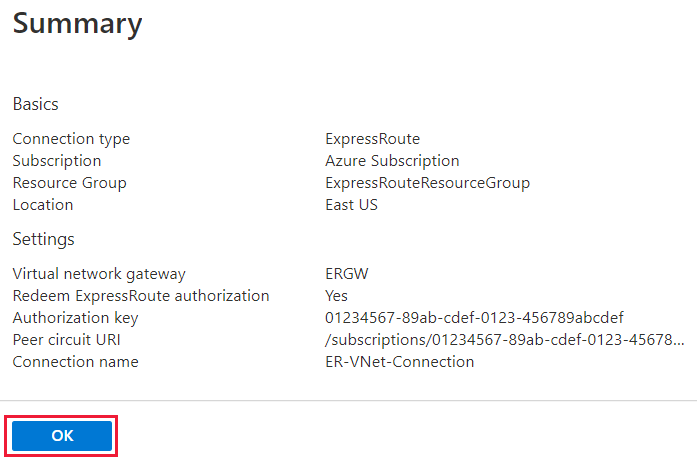Click the Virtual network gateway label
This screenshot has width=697, height=460.
[99, 274]
